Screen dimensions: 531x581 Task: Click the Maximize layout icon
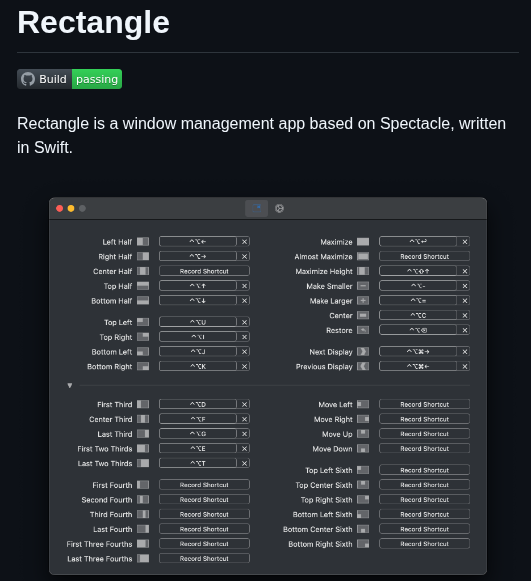pyautogui.click(x=363, y=242)
